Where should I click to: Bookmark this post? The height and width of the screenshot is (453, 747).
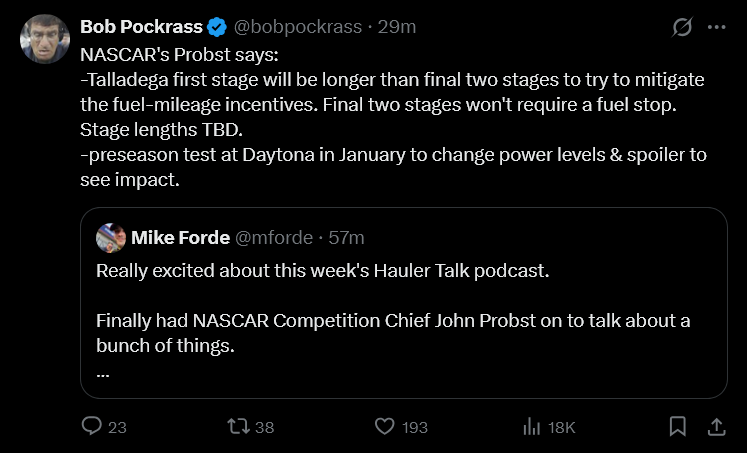click(x=677, y=426)
